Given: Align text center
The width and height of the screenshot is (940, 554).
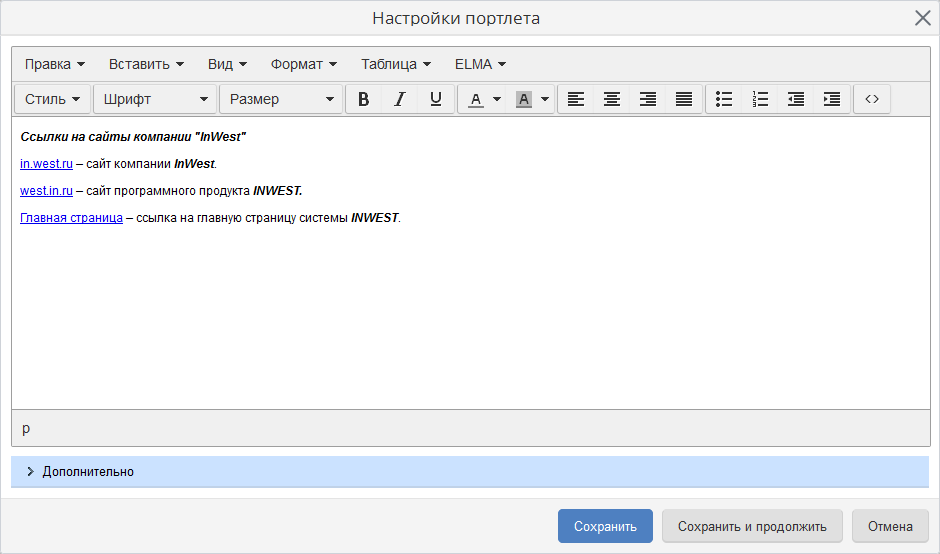Looking at the screenshot, I should point(611,99).
